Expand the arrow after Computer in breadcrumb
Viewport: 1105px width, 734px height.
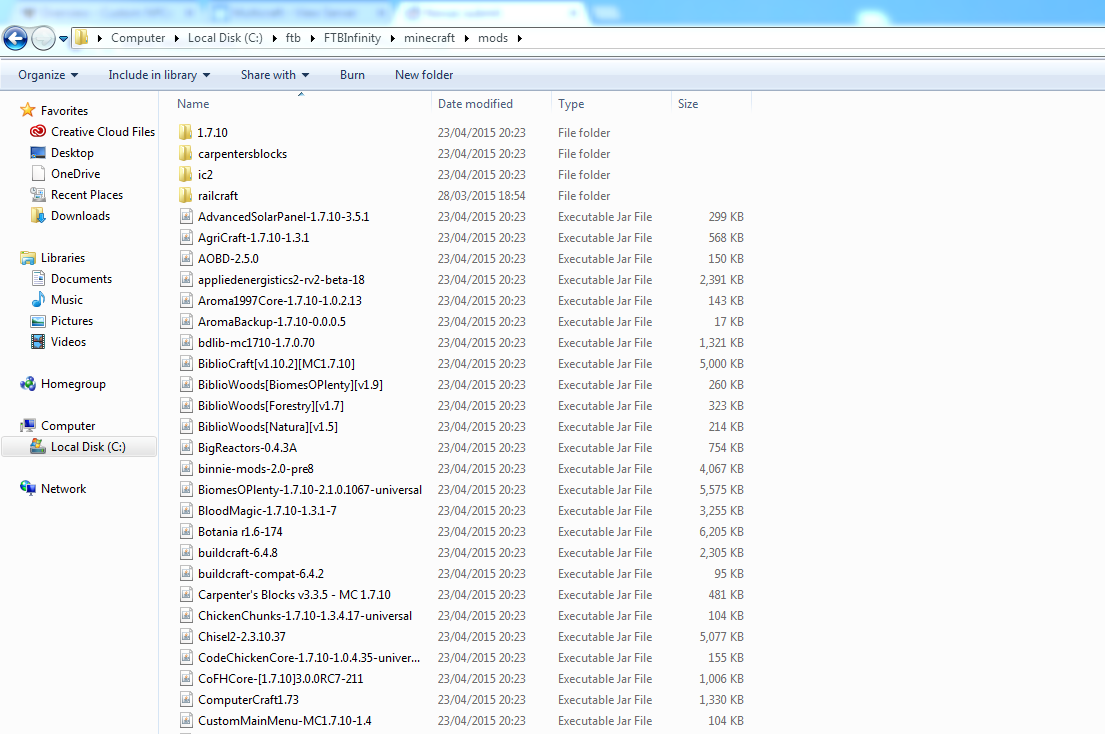tap(176, 38)
